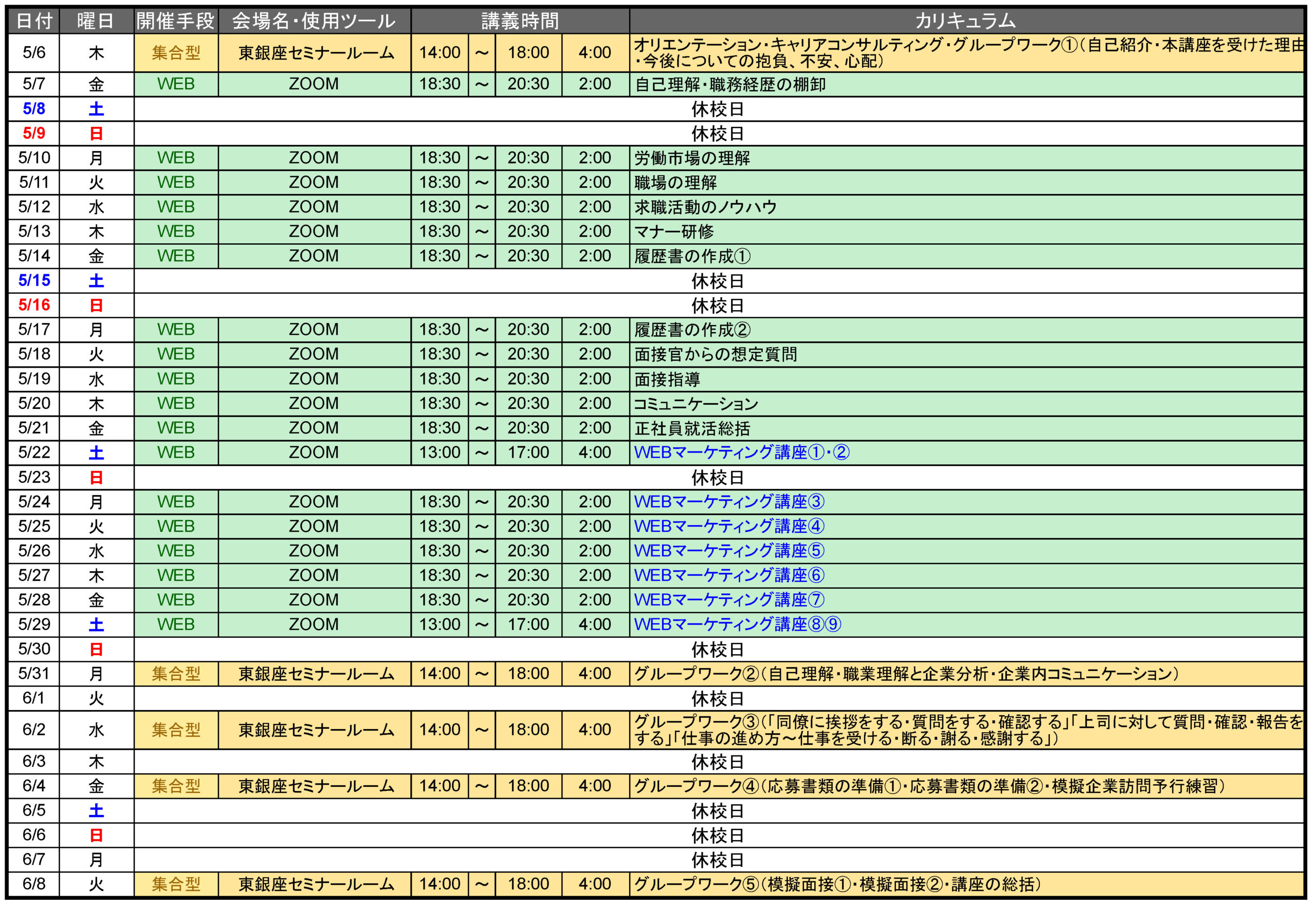Screen dimensions: 1316x904
Task: Select 集合型 cell in the 5/6 row
Action: tap(176, 52)
